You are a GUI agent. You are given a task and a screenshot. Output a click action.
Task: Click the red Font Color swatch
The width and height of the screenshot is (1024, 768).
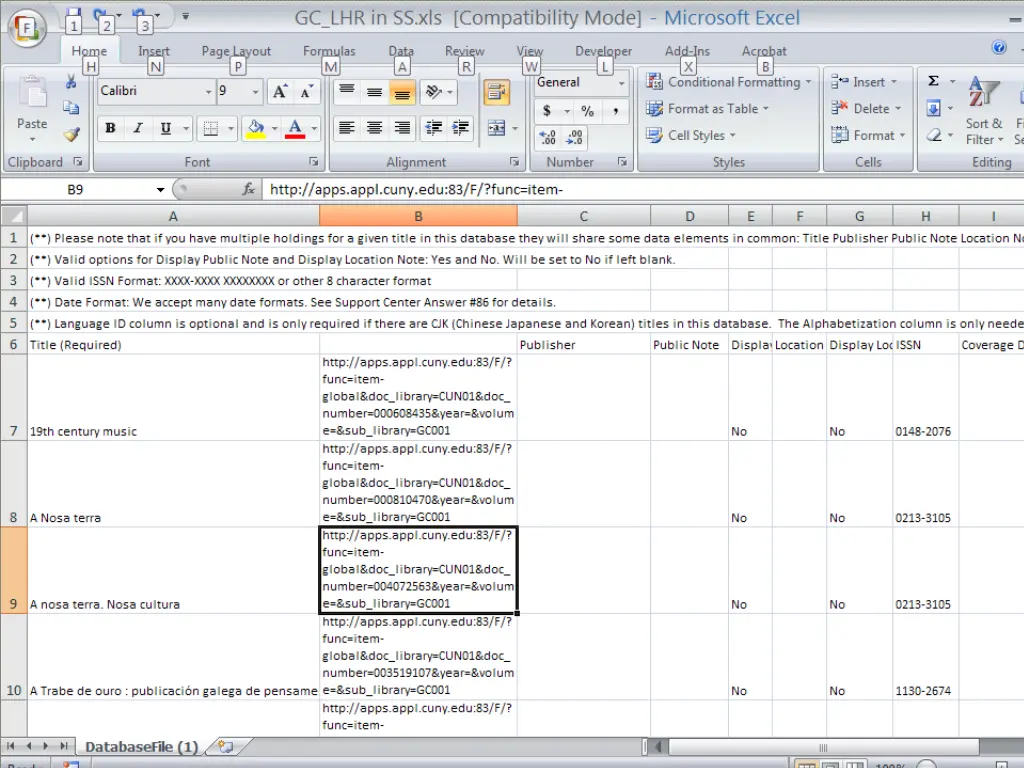tap(295, 129)
